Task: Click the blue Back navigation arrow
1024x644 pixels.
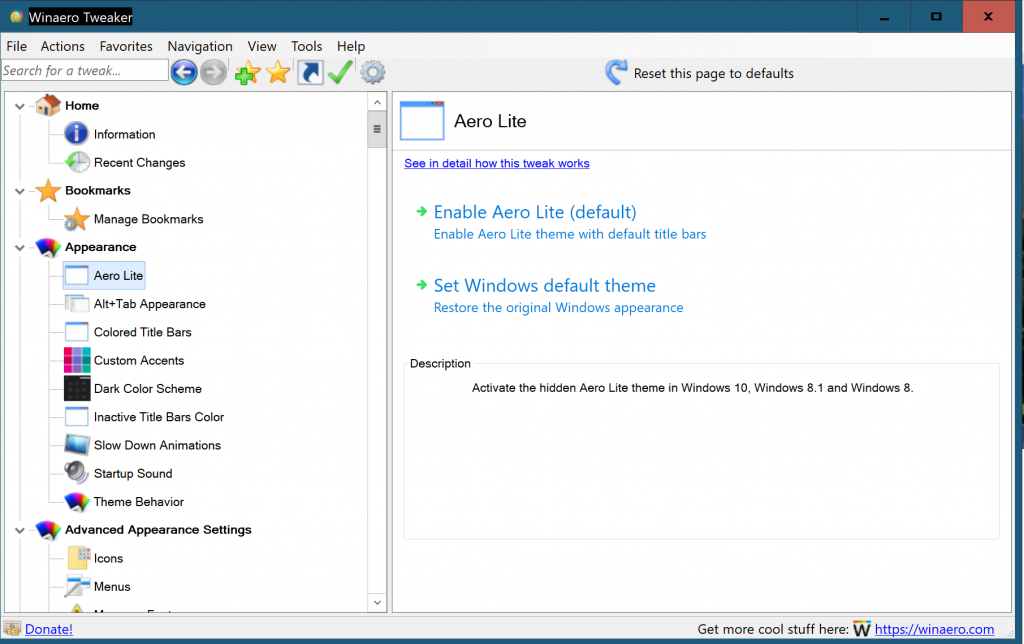Action: click(184, 72)
